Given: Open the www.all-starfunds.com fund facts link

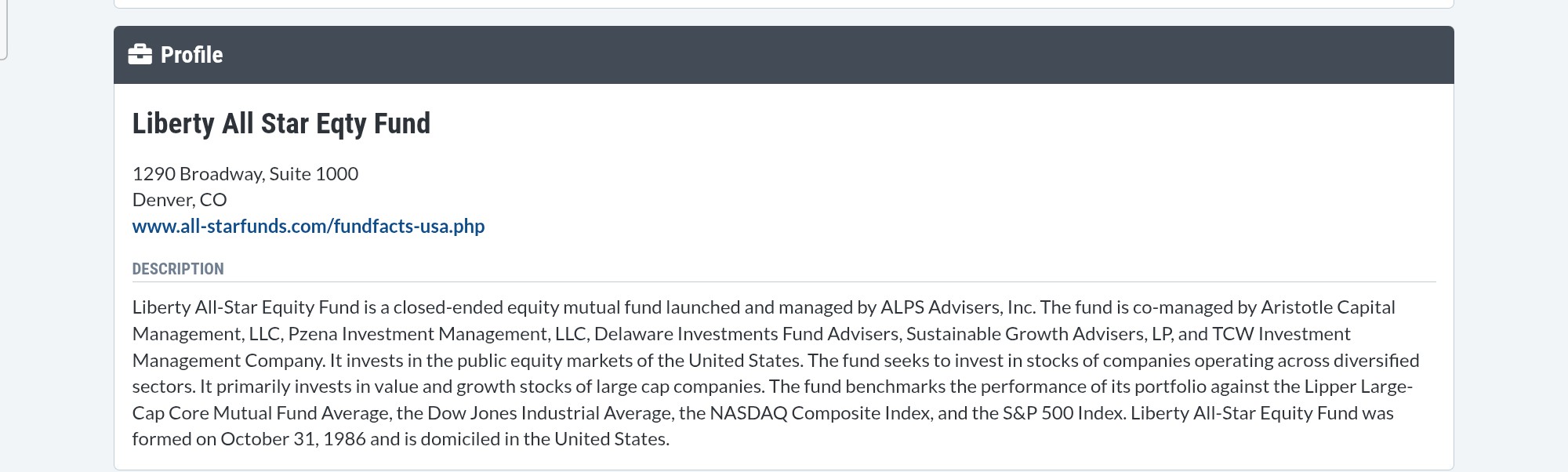Looking at the screenshot, I should [308, 226].
